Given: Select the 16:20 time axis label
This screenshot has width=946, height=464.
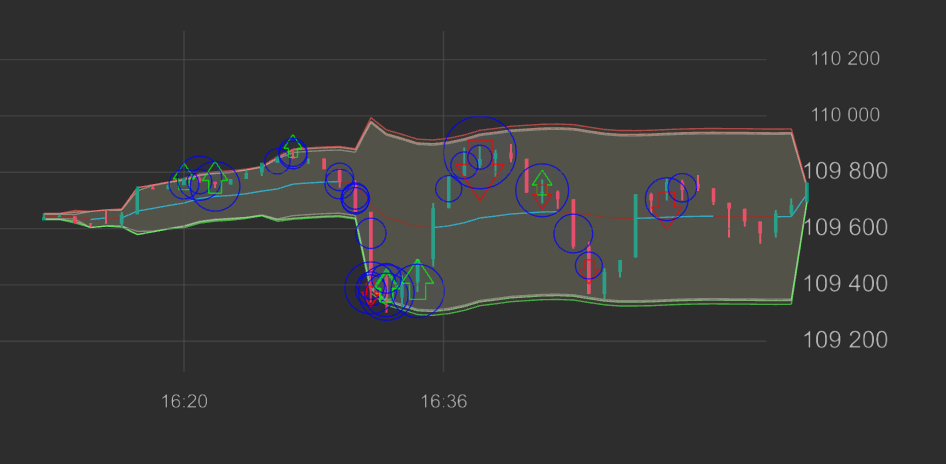Looking at the screenshot, I should click(x=184, y=401).
